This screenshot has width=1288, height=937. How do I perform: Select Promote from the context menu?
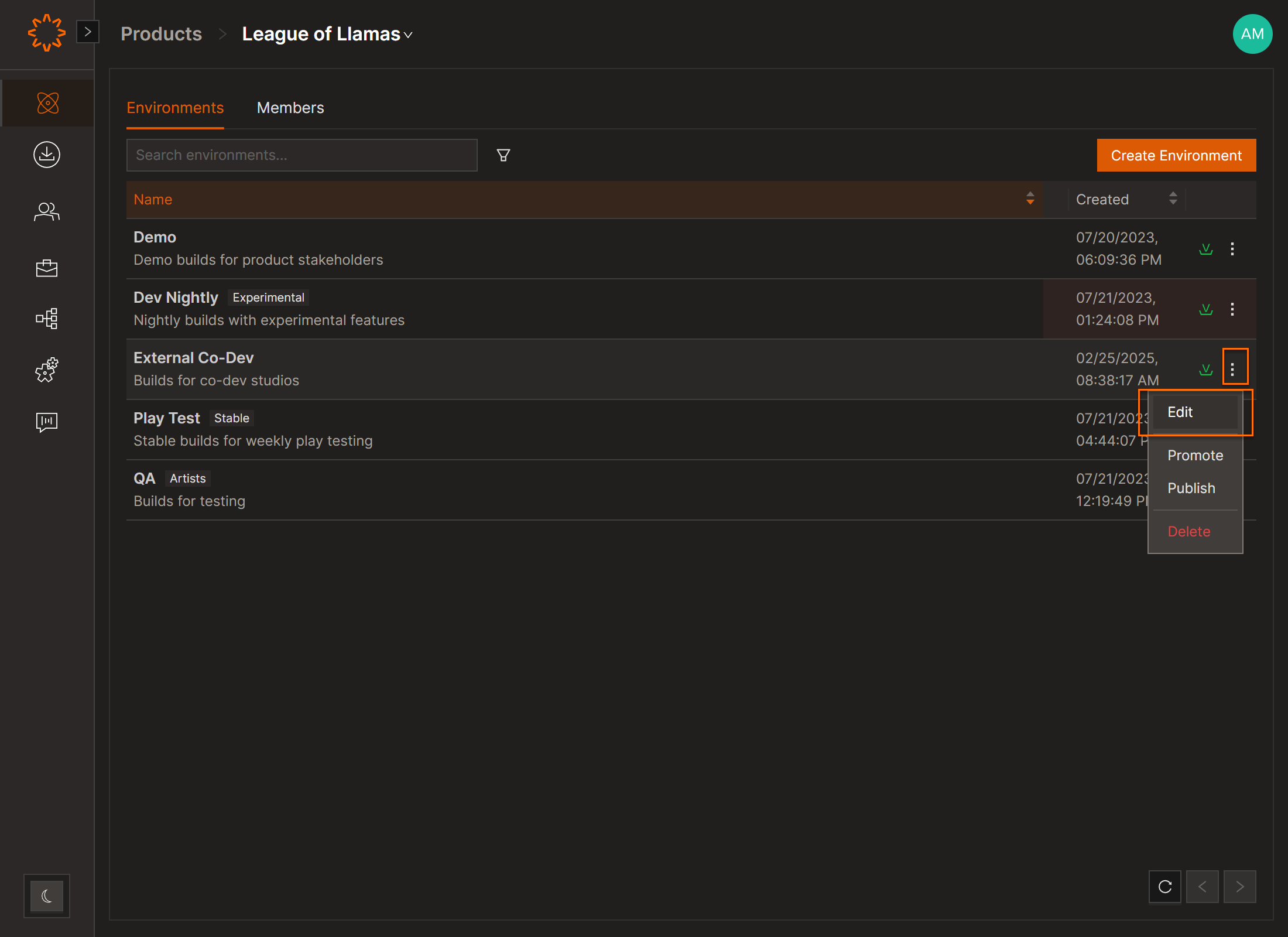tap(1195, 455)
